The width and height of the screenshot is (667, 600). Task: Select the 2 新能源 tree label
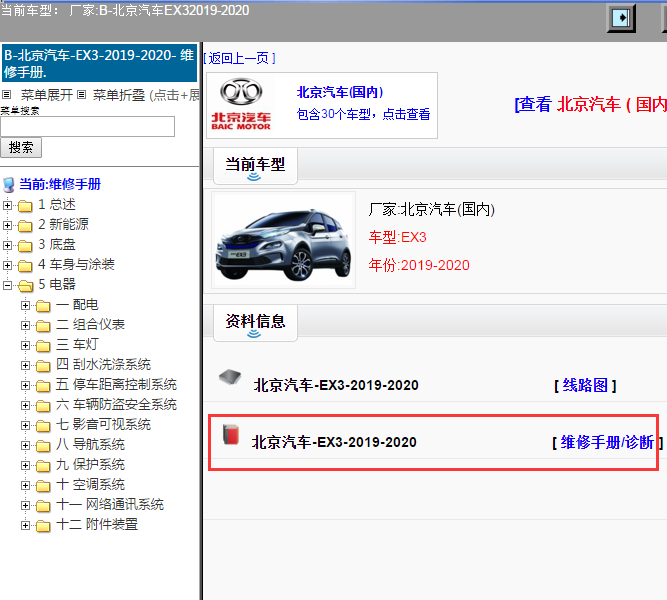click(63, 225)
